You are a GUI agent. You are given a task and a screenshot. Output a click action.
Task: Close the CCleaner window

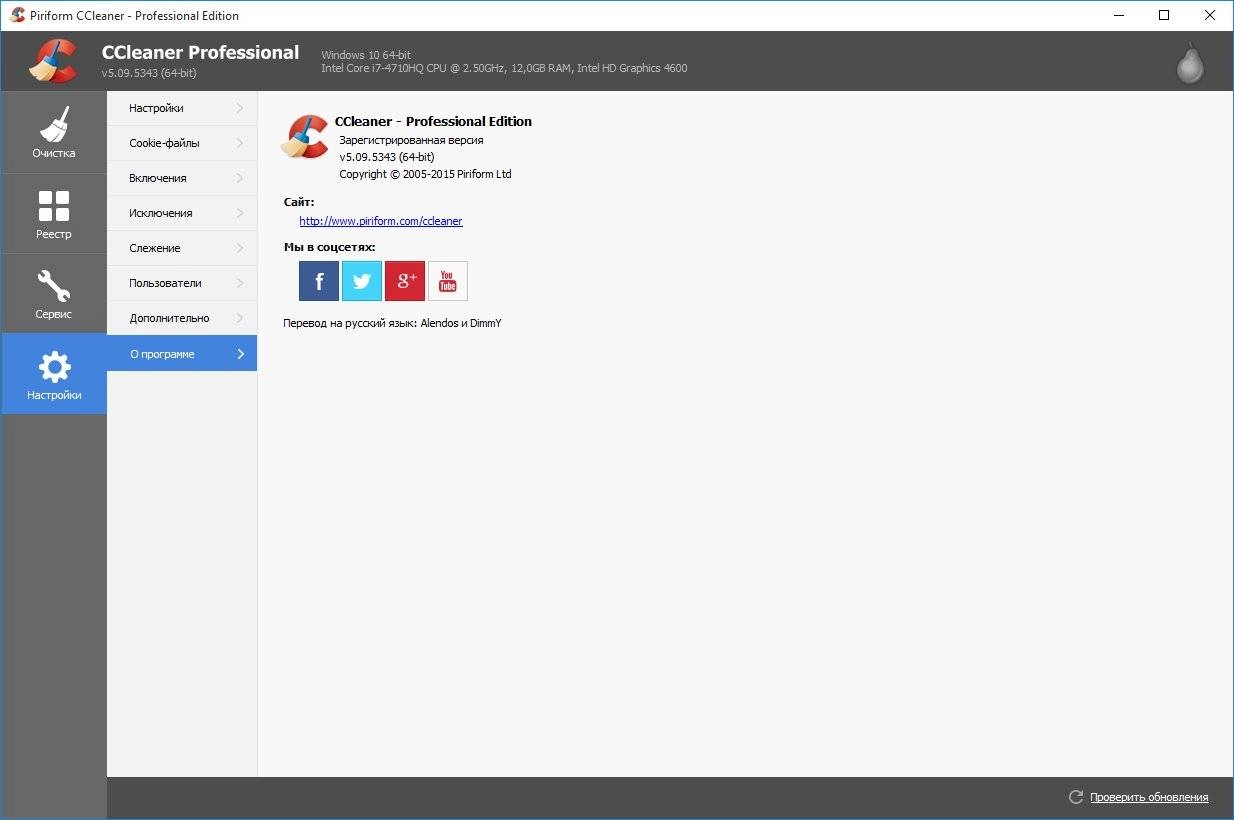[x=1210, y=15]
